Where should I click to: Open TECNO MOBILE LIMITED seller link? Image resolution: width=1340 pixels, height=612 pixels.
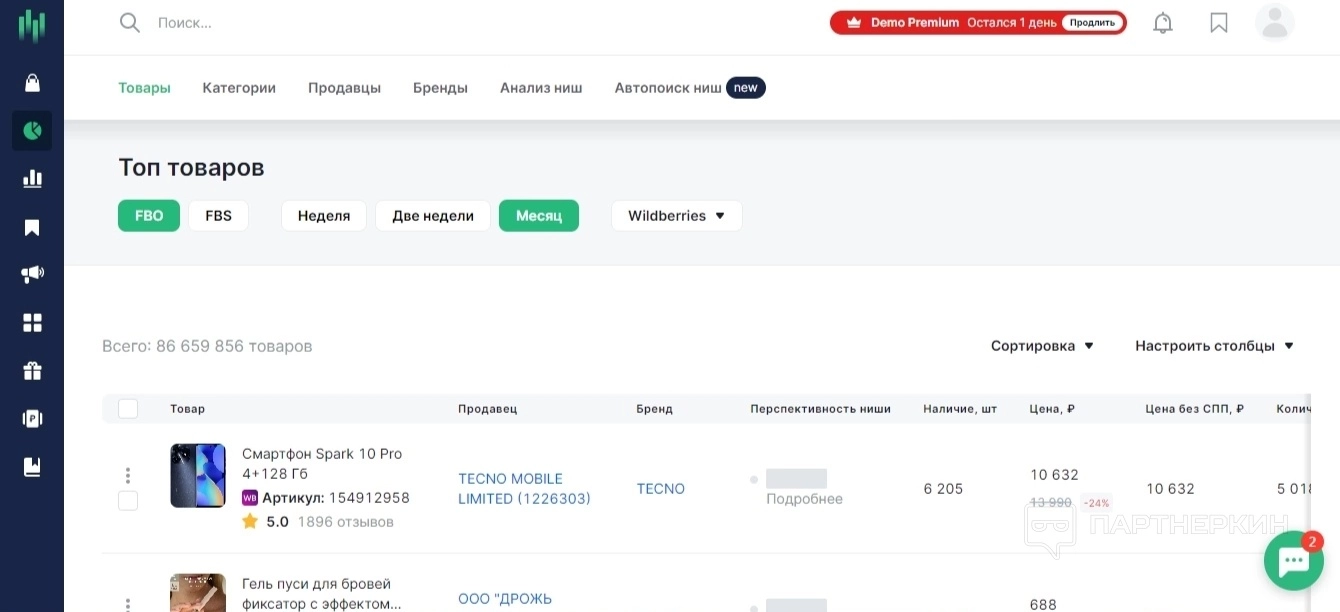[524, 489]
